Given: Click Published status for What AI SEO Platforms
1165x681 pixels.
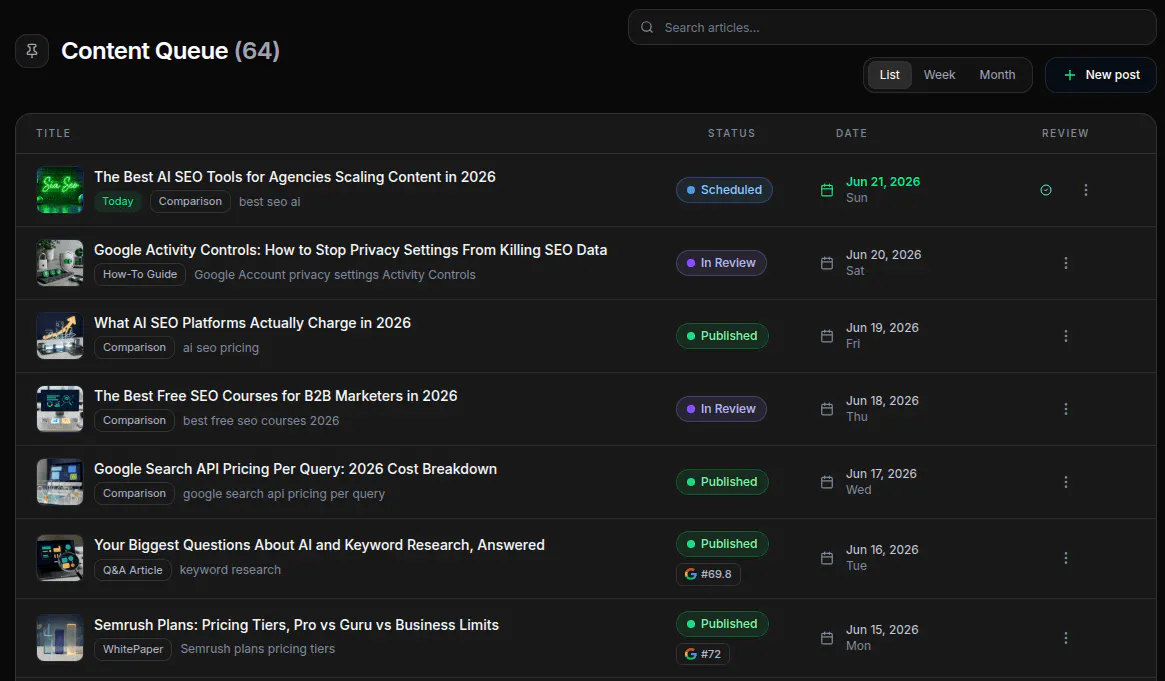Looking at the screenshot, I should coord(721,336).
